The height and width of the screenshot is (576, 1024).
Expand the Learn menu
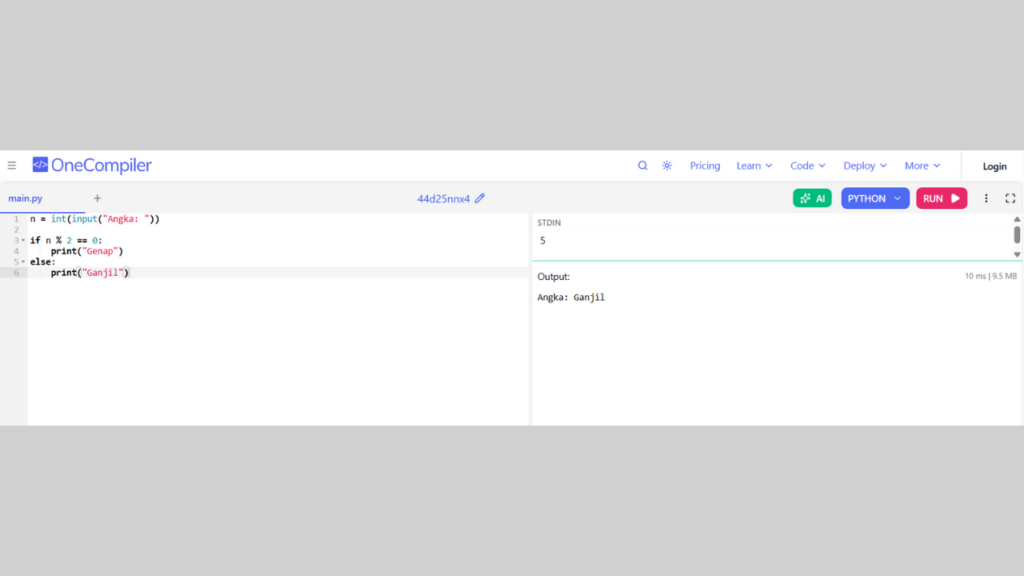coord(754,166)
